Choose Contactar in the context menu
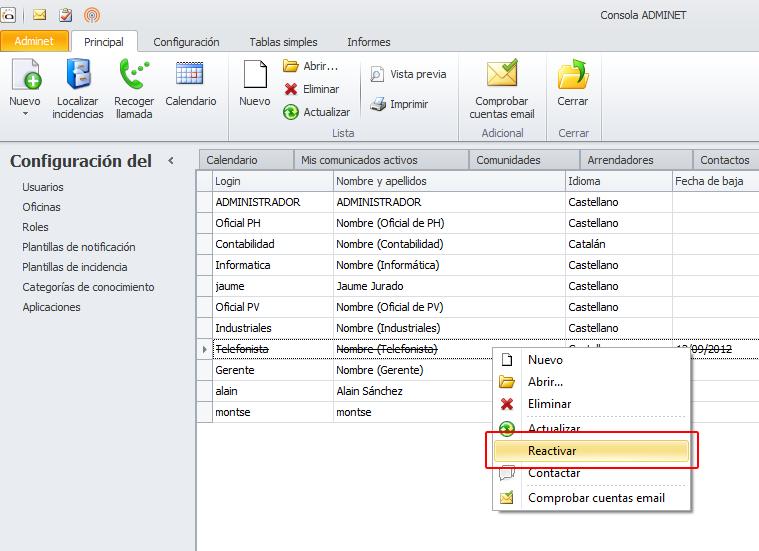This screenshot has width=759, height=551. point(554,473)
